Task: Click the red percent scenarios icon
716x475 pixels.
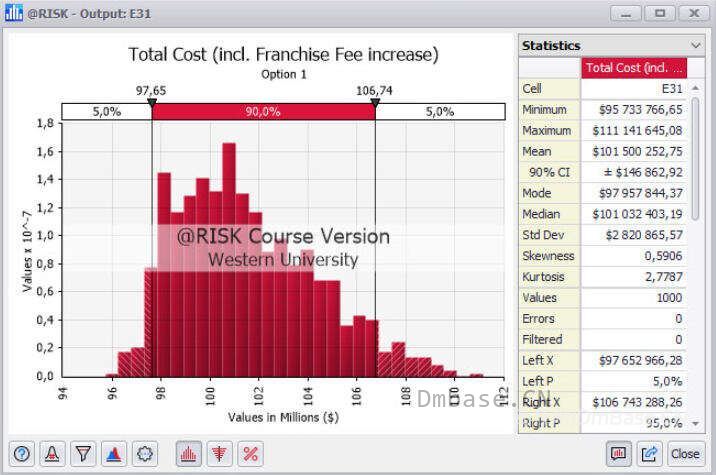Action: point(250,454)
